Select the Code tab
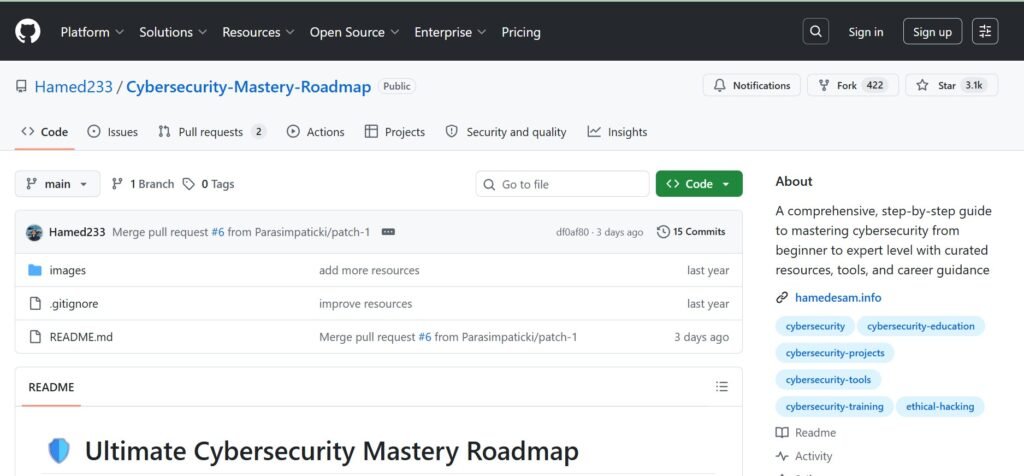The width and height of the screenshot is (1024, 476). (44, 132)
